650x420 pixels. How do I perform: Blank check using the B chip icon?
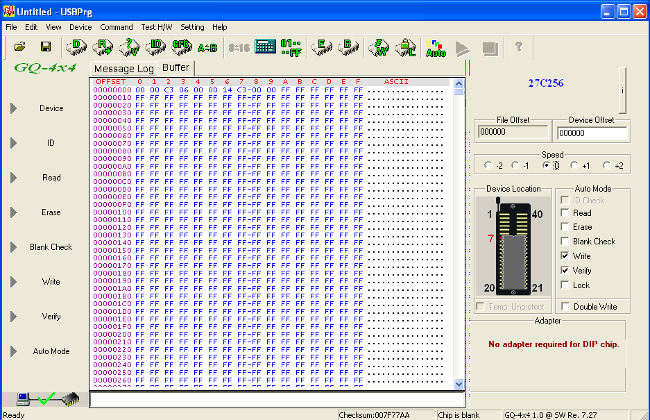[348, 47]
